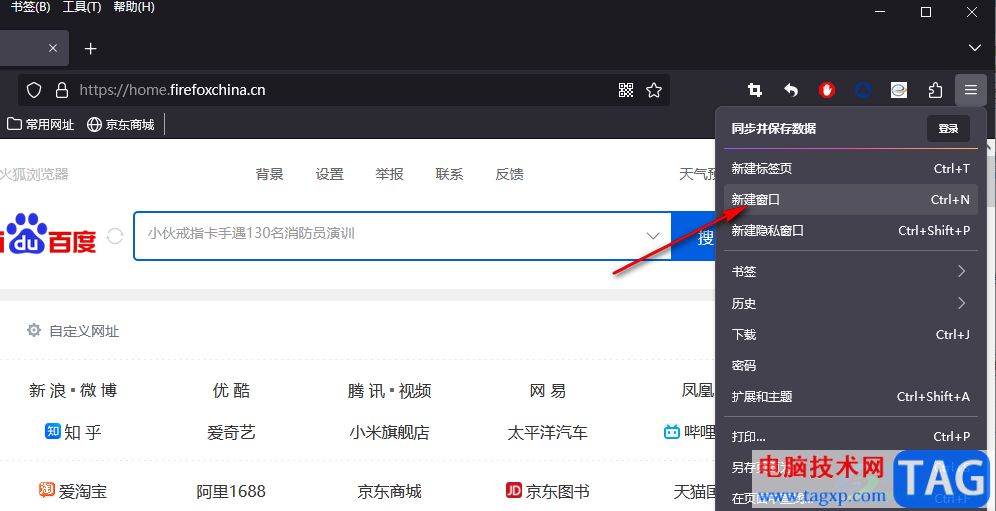Open 下载 from the menu
This screenshot has width=996, height=511.
(851, 334)
